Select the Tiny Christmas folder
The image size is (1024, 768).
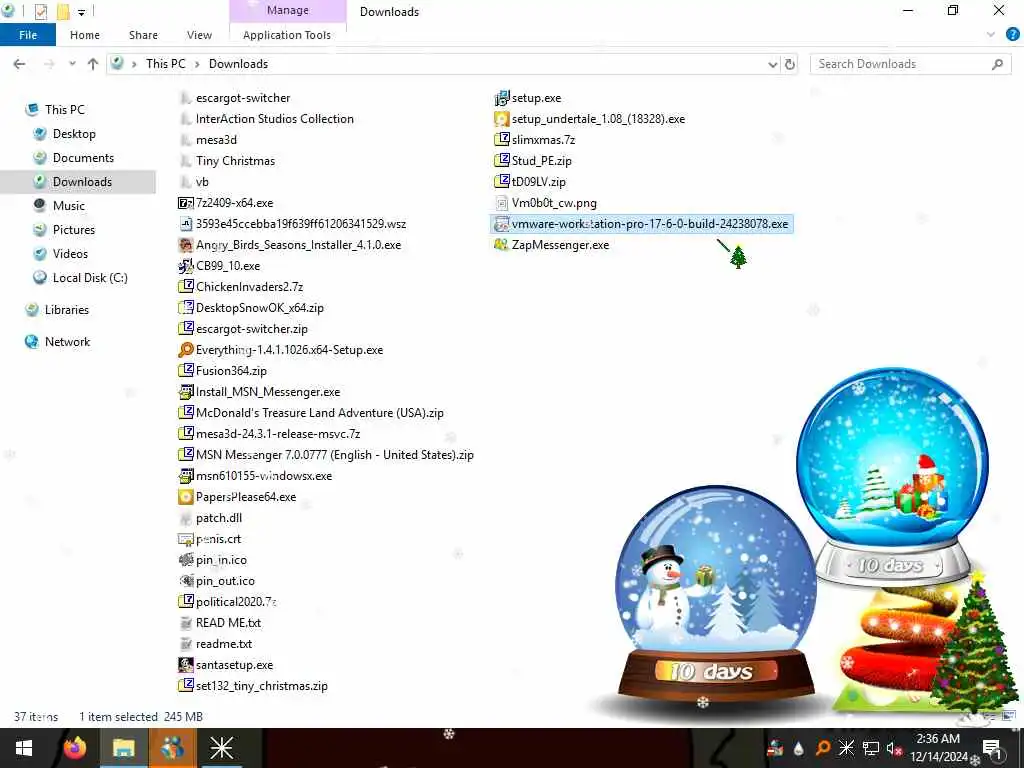(x=235, y=161)
